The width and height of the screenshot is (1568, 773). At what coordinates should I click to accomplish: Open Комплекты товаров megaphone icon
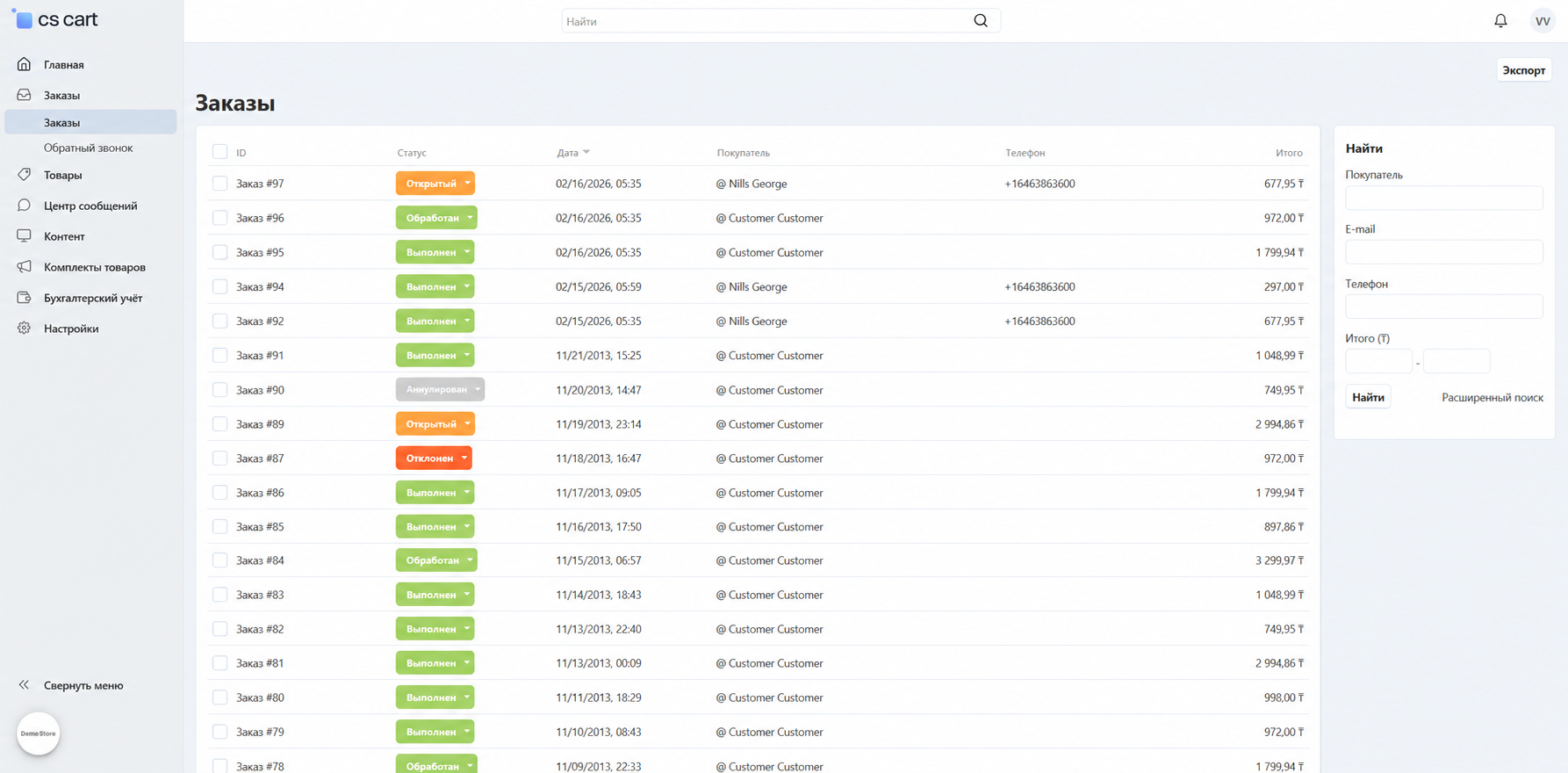click(24, 267)
